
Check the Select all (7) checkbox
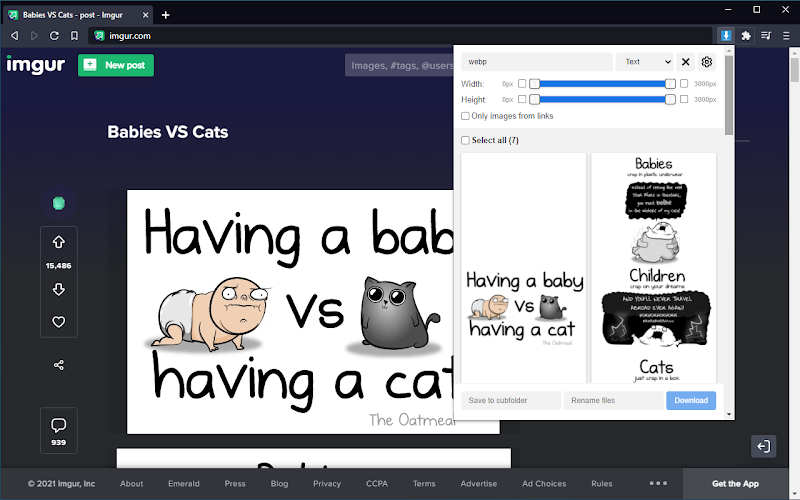click(x=465, y=140)
